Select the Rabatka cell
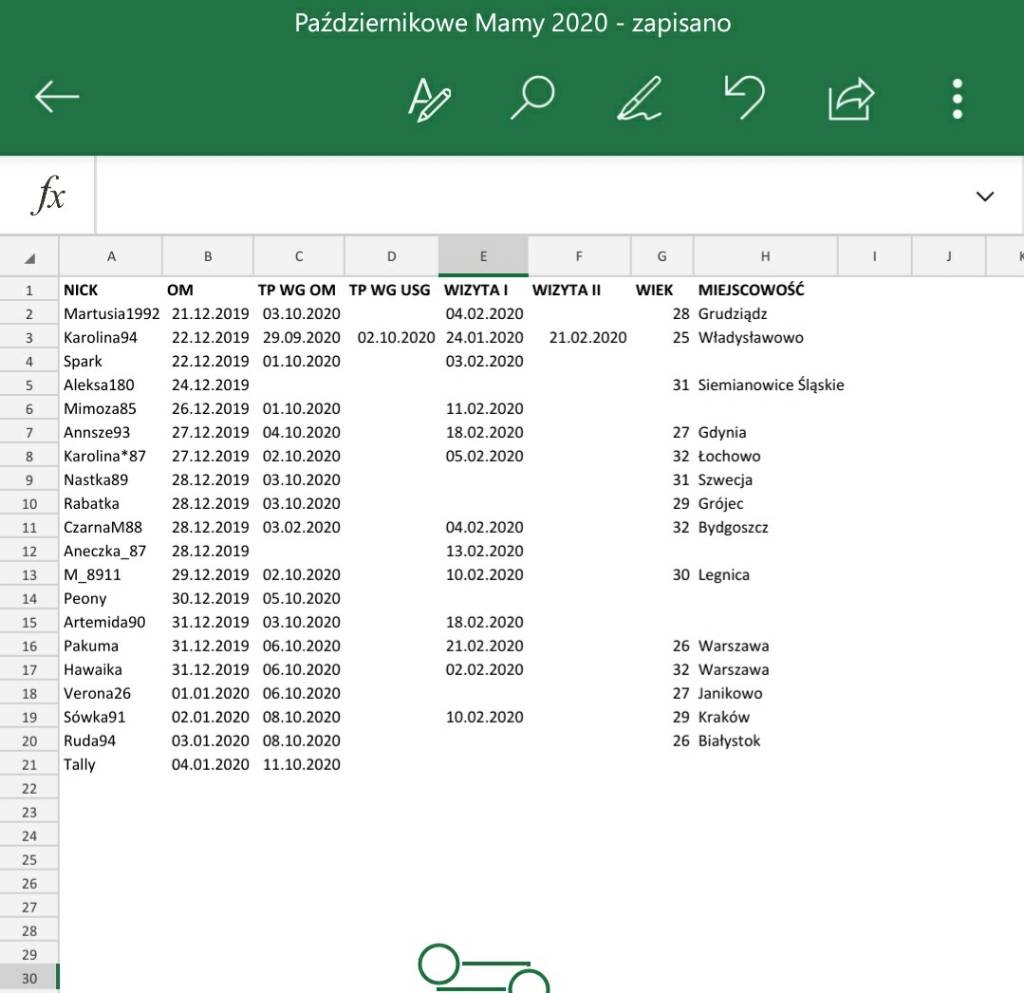This screenshot has width=1024, height=993. [x=111, y=503]
